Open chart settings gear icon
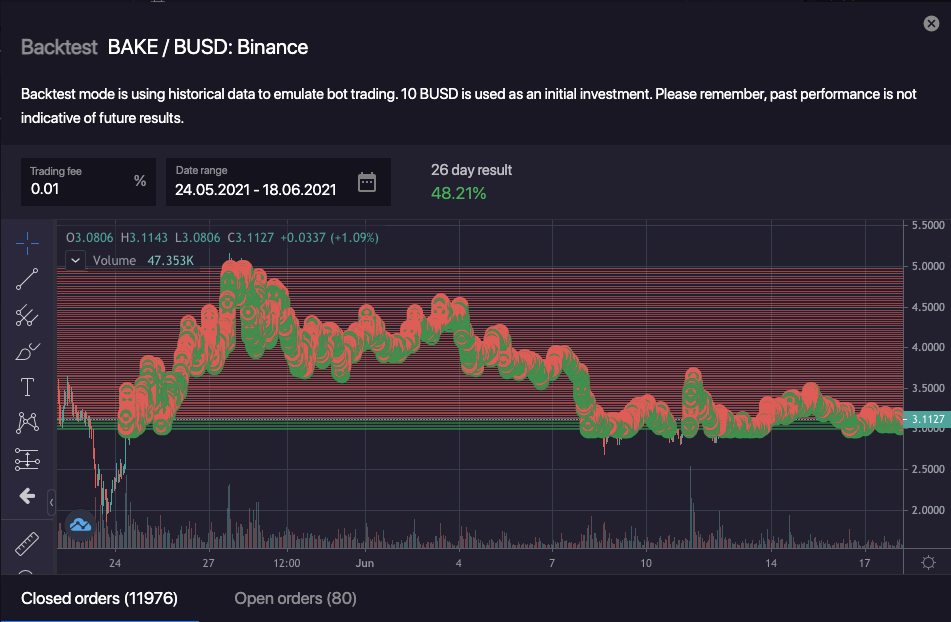The height and width of the screenshot is (622, 951). (928, 562)
